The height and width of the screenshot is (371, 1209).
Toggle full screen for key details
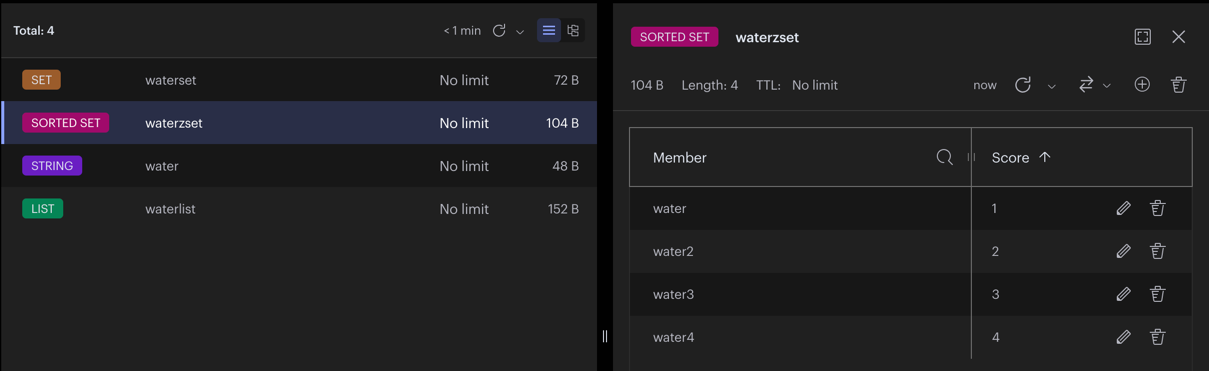click(x=1143, y=37)
